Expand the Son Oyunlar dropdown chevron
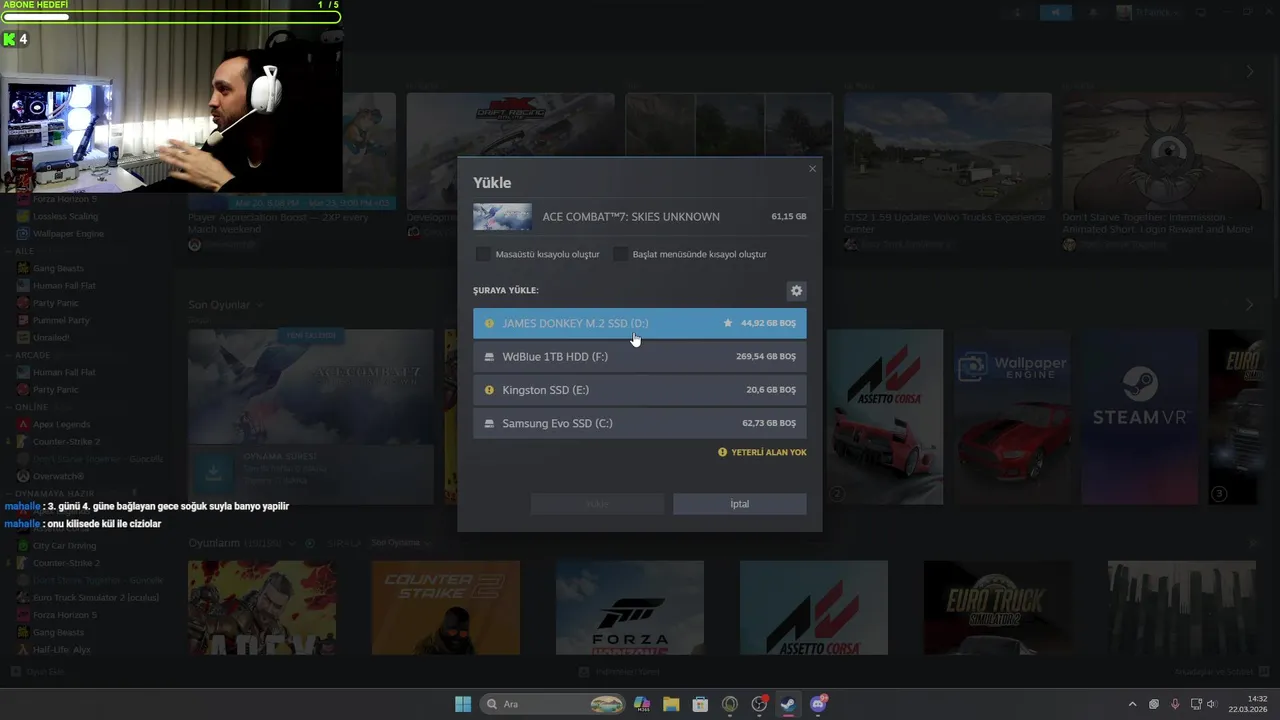 (259, 305)
